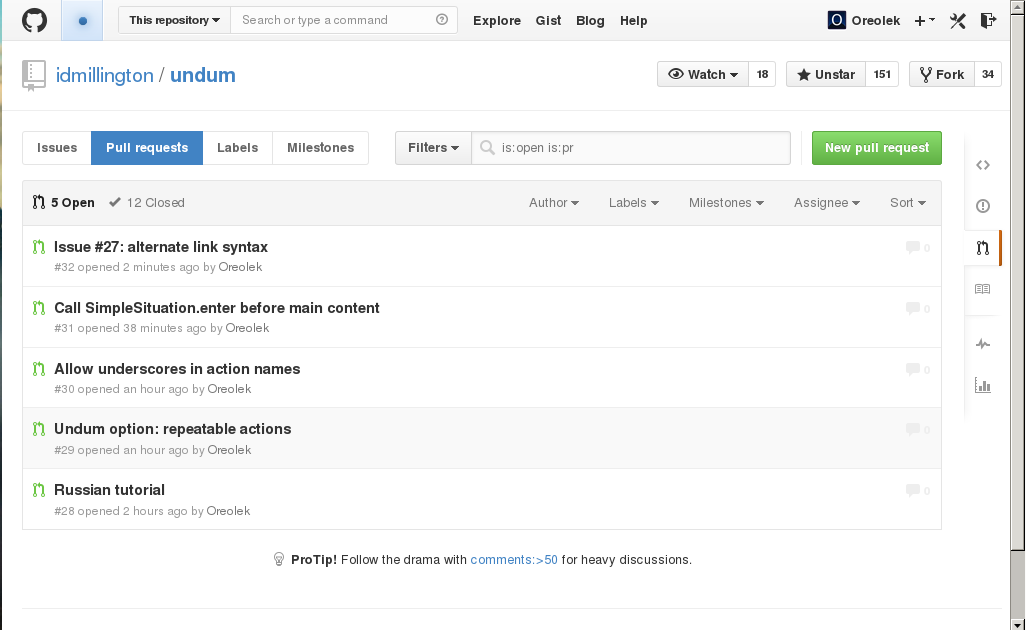The height and width of the screenshot is (630, 1026).
Task: Click the repository book icon
Action: pyautogui.click(x=34, y=75)
